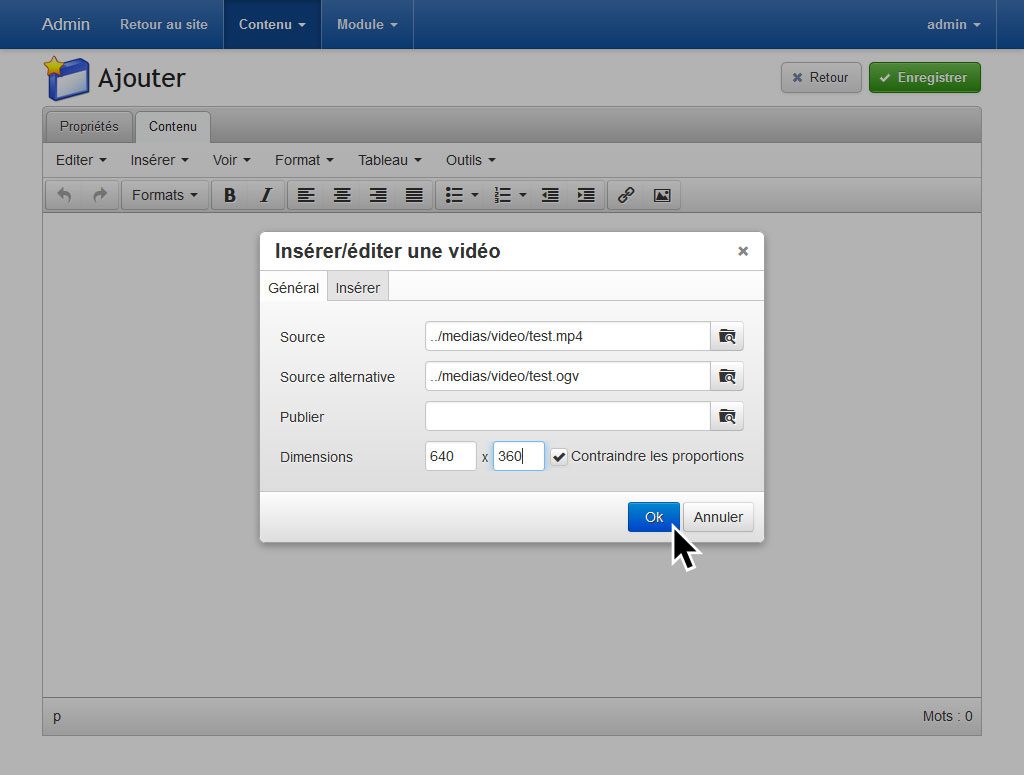Switch to the Insérer tab in dialog
The width and height of the screenshot is (1024, 775).
[x=357, y=288]
